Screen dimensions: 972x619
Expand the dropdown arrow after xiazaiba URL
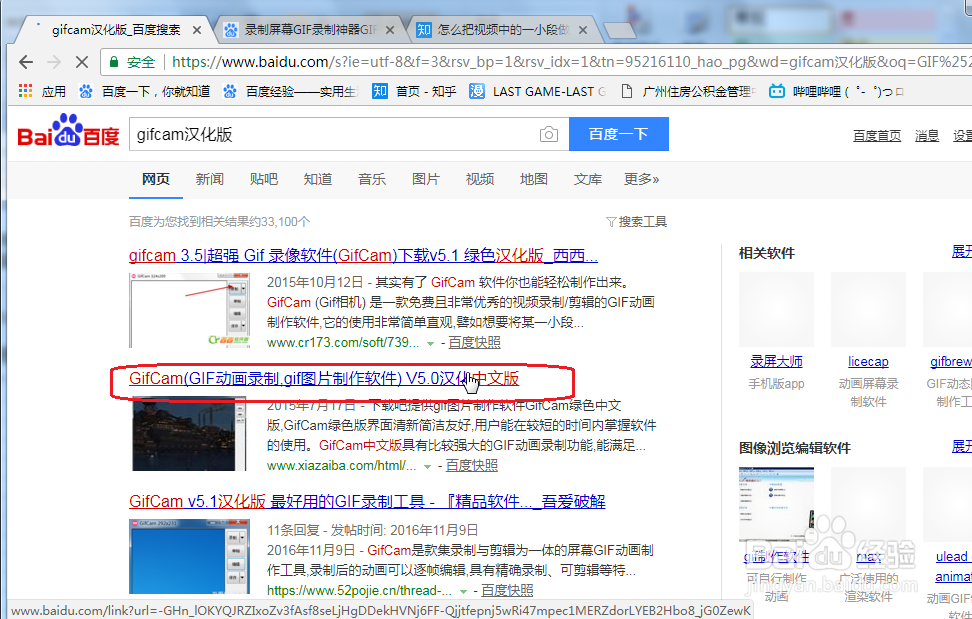pyautogui.click(x=427, y=467)
